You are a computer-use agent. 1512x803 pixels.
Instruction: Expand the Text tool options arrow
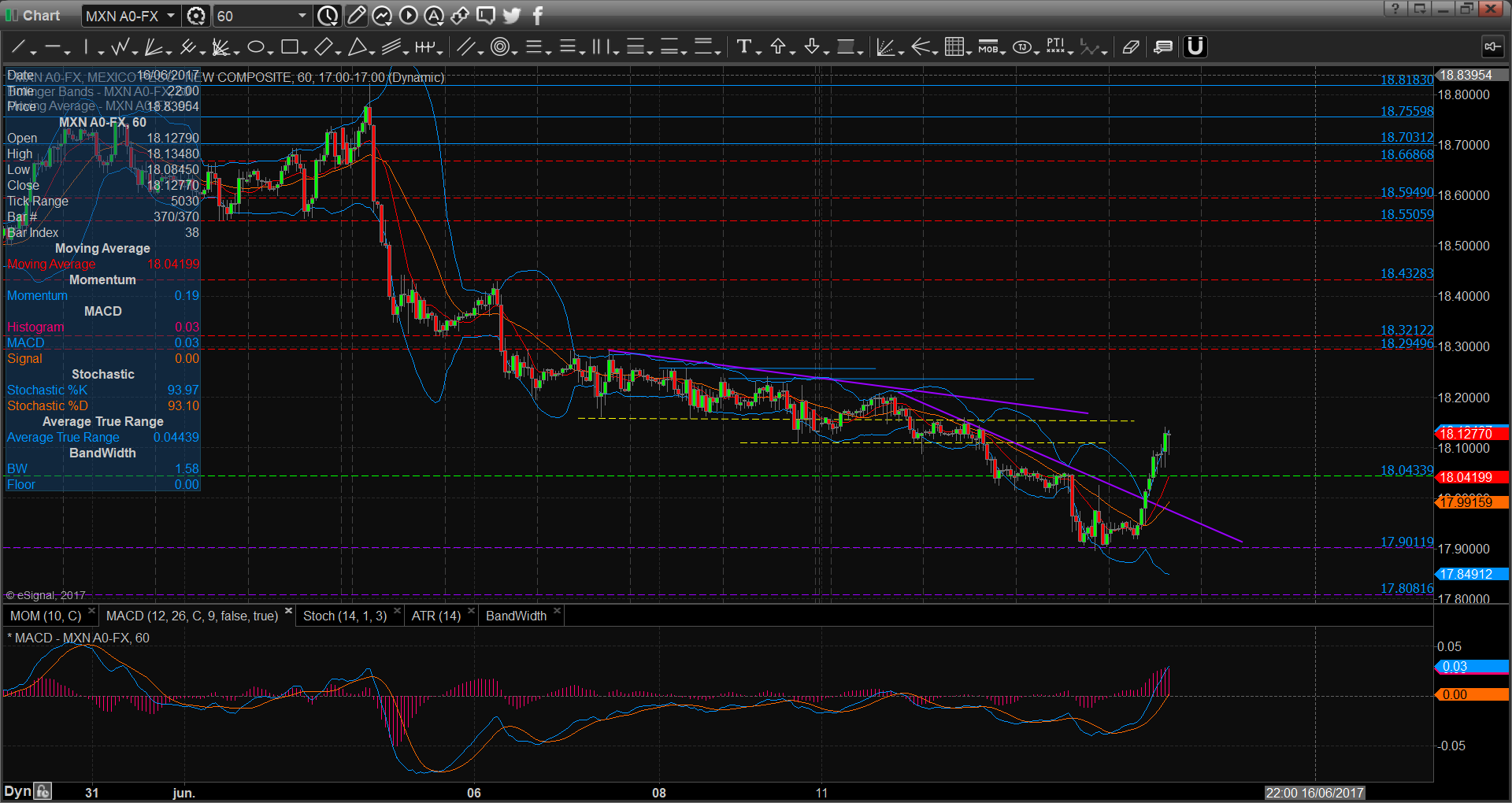coord(758,52)
